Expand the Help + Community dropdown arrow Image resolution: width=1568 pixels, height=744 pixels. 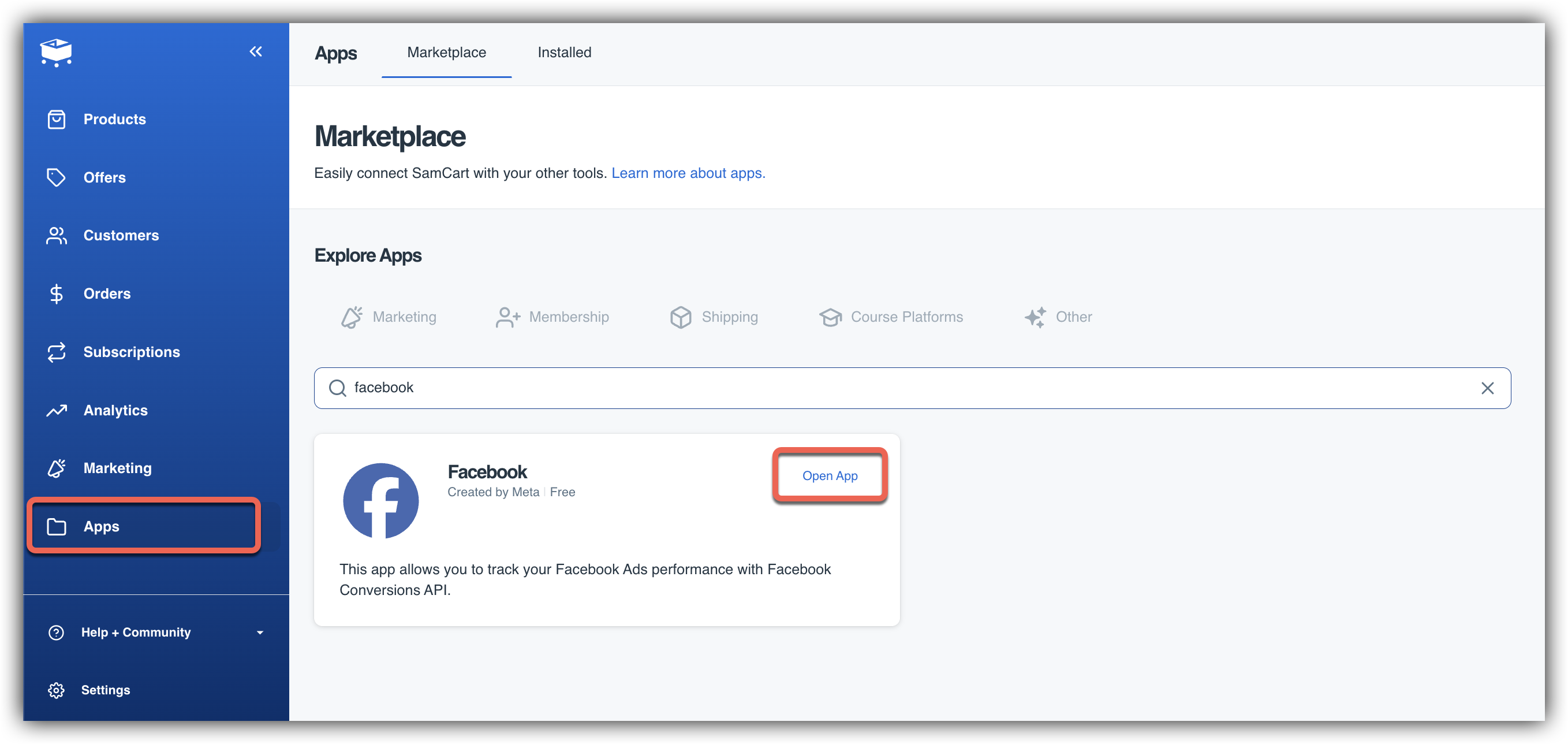point(260,633)
